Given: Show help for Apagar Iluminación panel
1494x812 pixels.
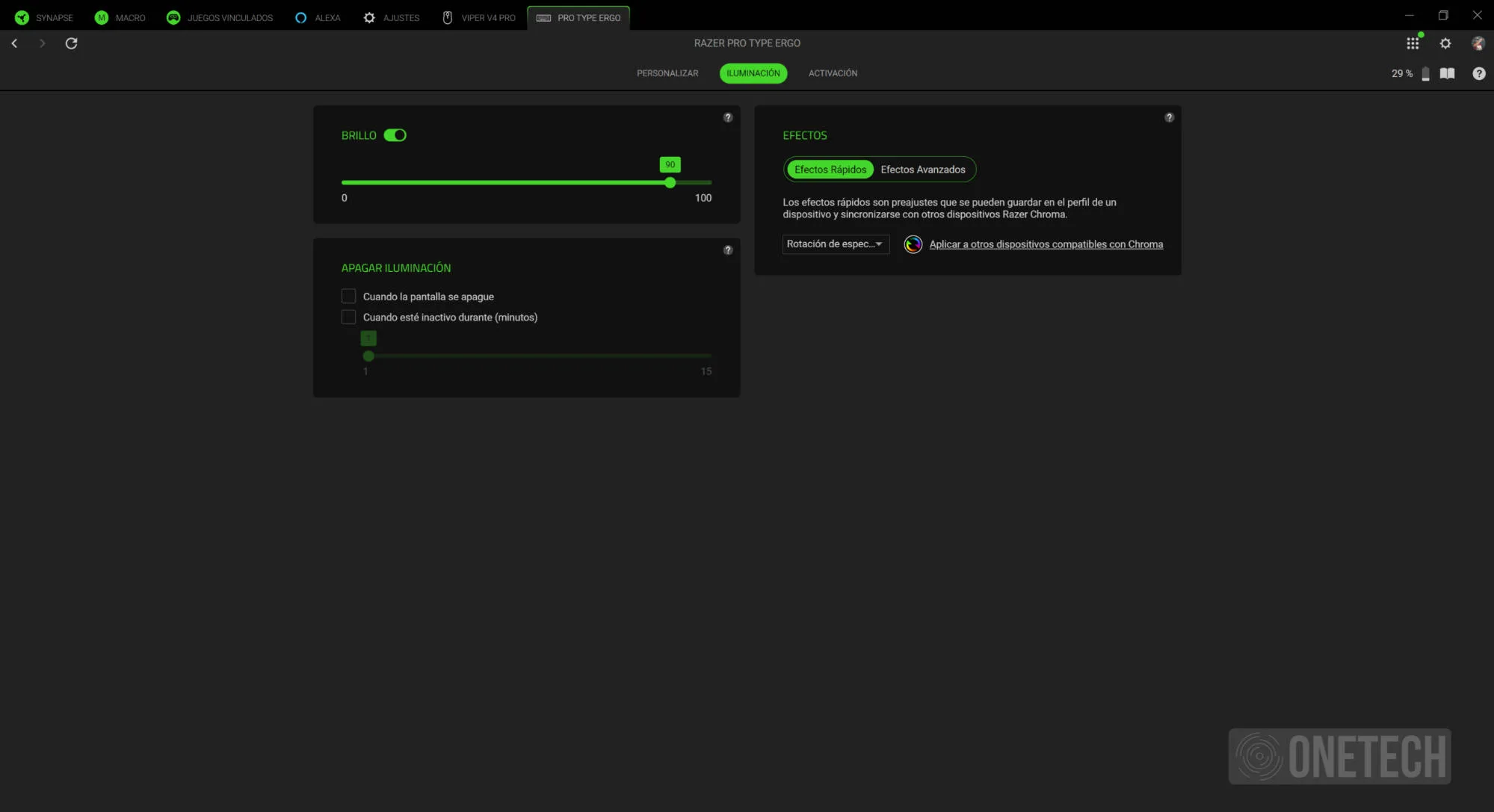Looking at the screenshot, I should point(728,250).
